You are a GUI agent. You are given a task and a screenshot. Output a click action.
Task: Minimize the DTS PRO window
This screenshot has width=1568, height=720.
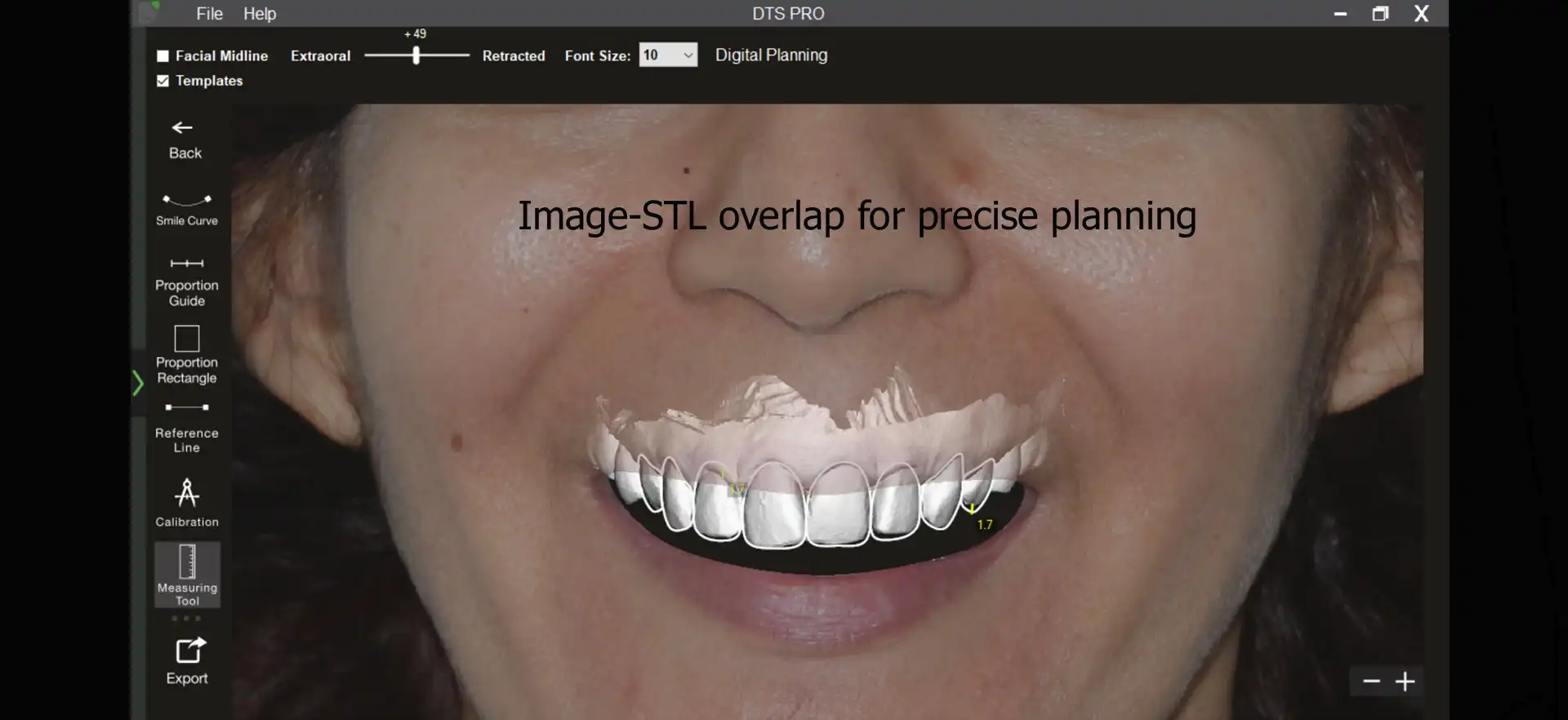(1340, 14)
